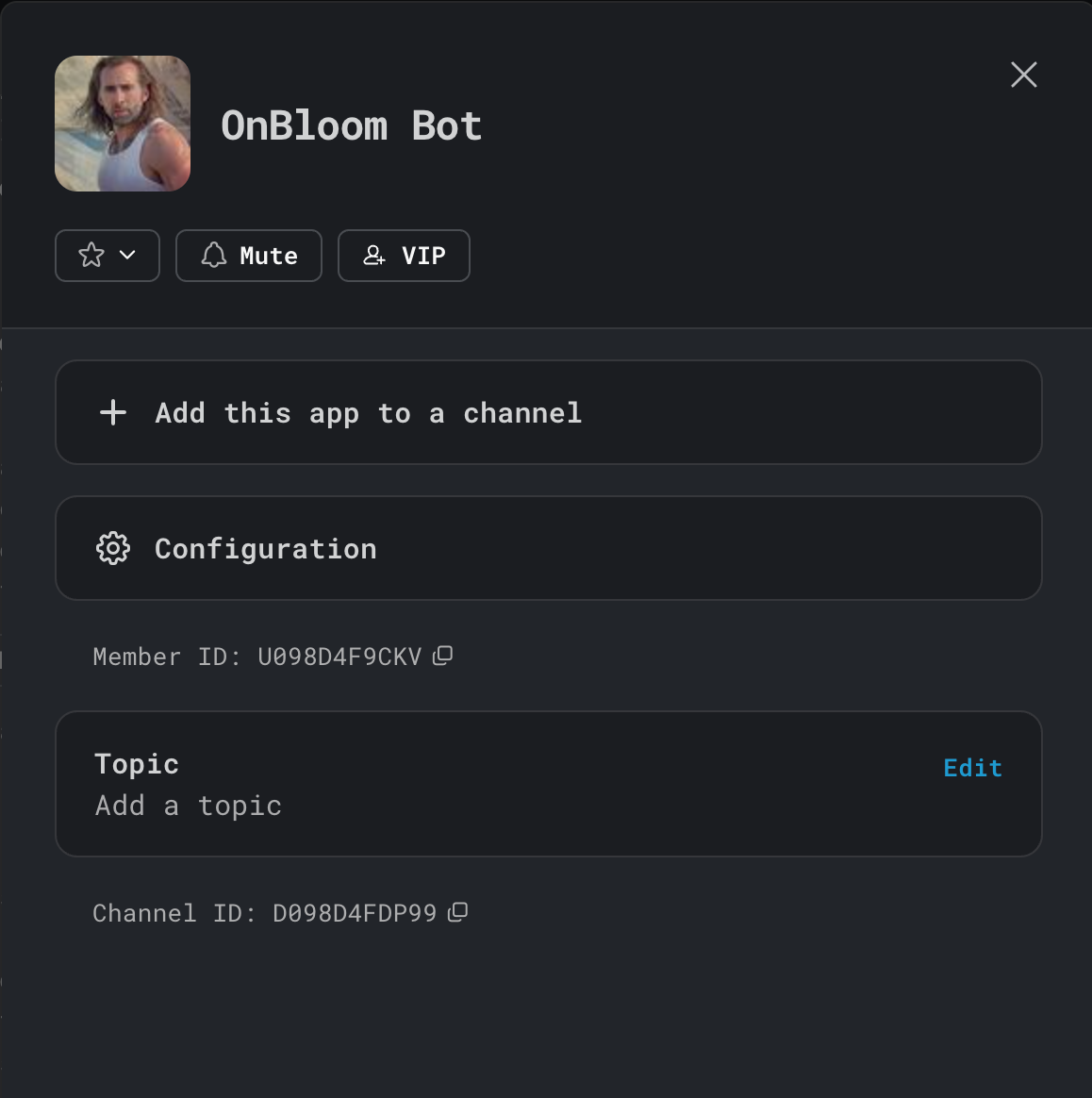Click the Topic heading
Image resolution: width=1092 pixels, height=1098 pixels.
137,764
